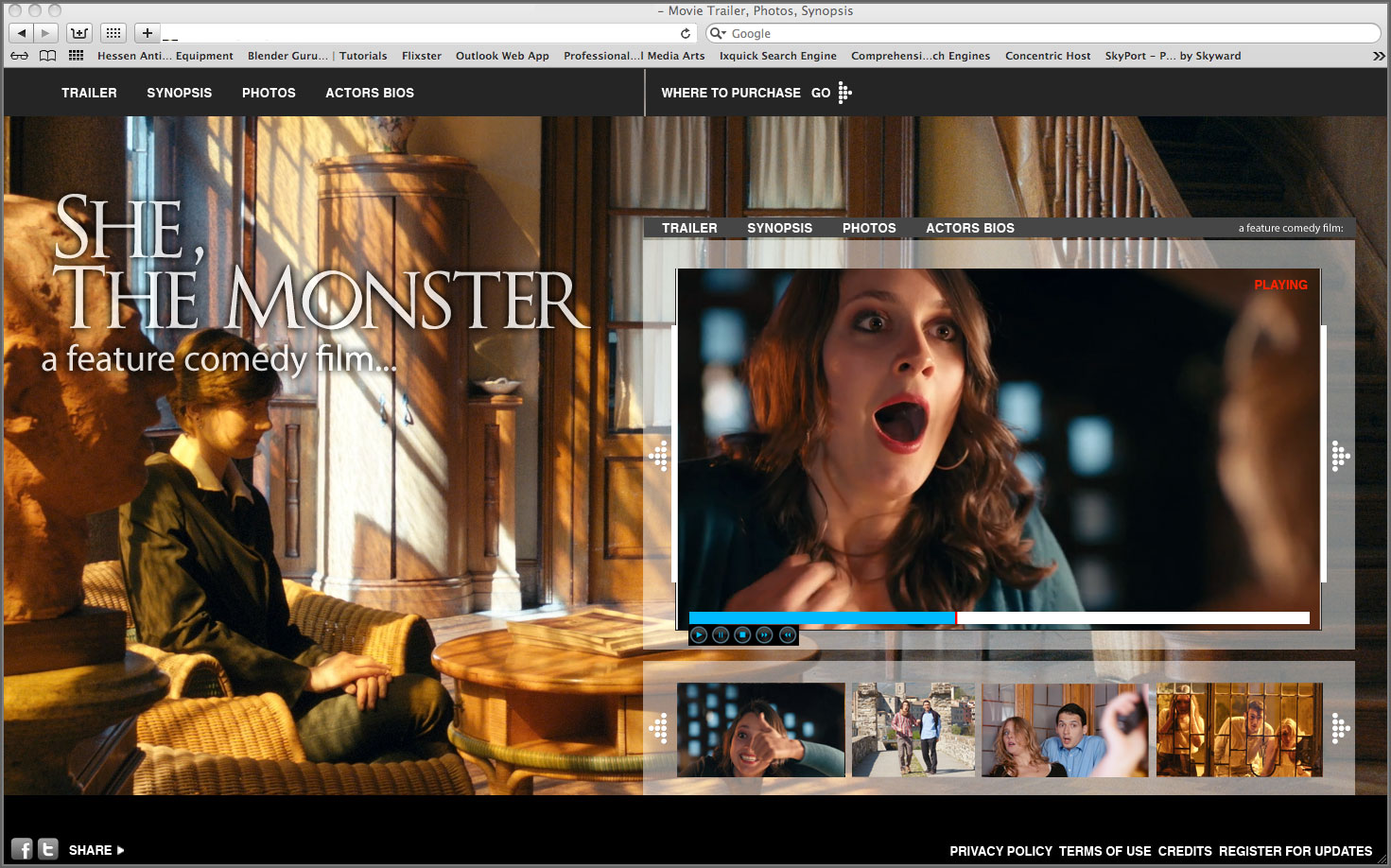Rewind the trailer video
The image size is (1391, 868).
point(787,634)
